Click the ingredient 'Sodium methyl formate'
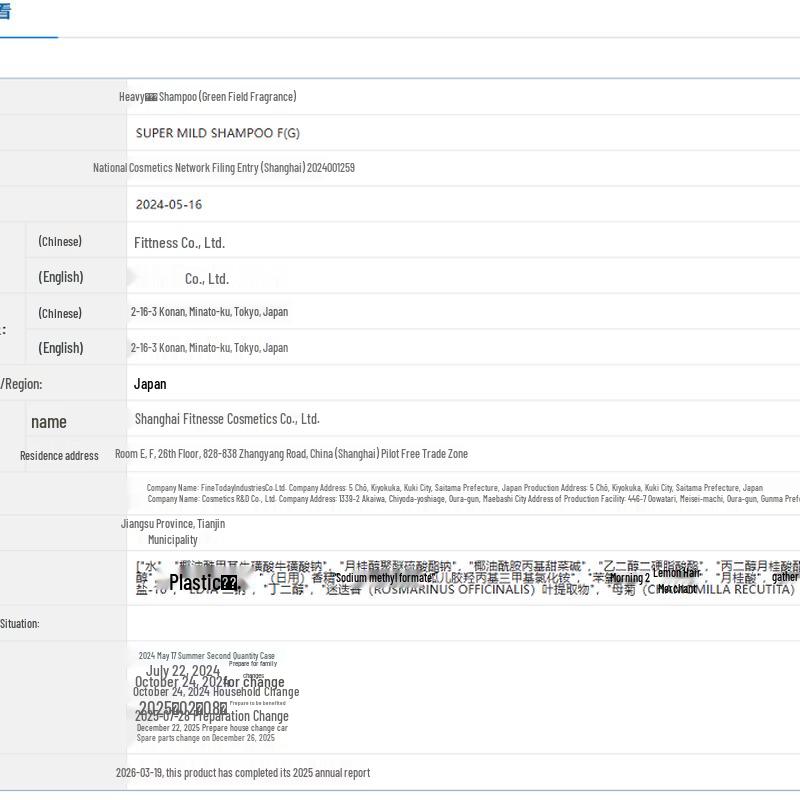This screenshot has width=800, height=800. click(384, 578)
